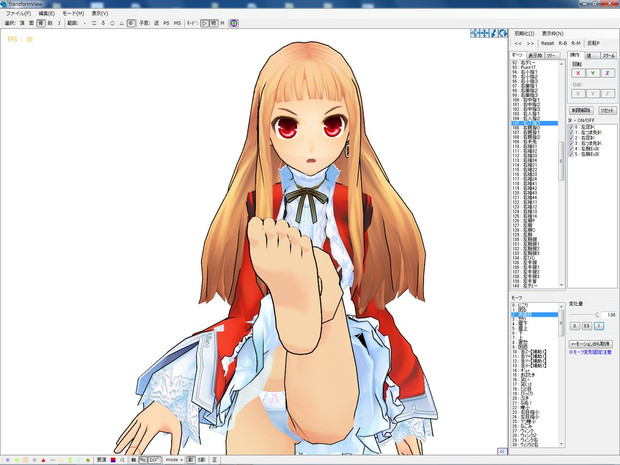This screenshot has width=620, height=465.
Task: Open the ファイル(F) menu
Action: tap(18, 13)
